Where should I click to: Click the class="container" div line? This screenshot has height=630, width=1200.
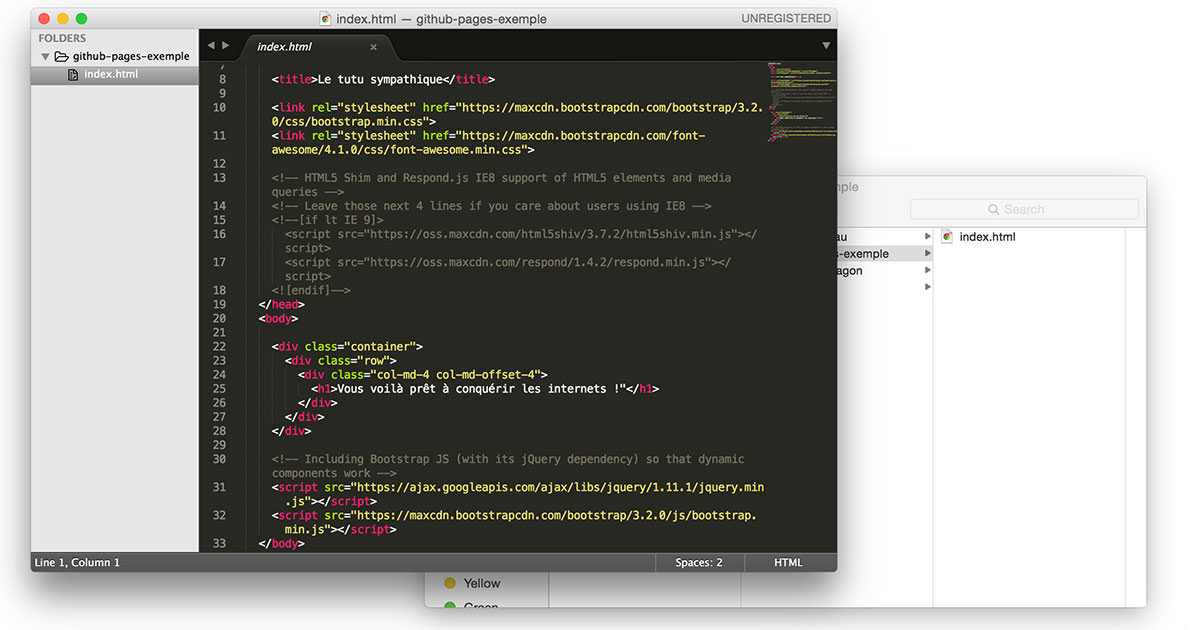[x=347, y=346]
